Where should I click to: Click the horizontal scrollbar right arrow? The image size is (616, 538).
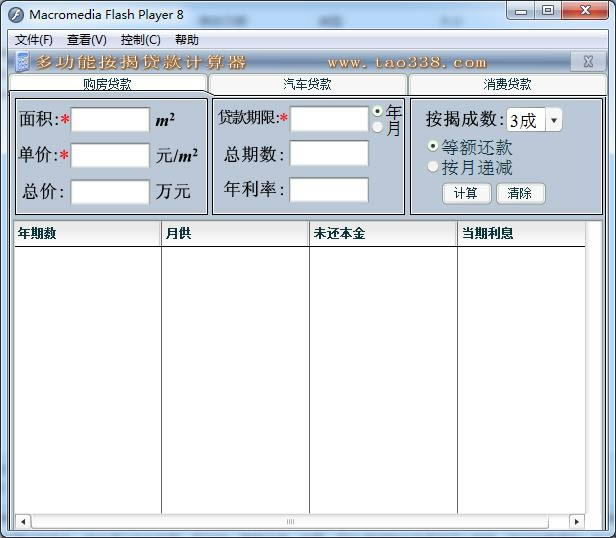pos(577,522)
